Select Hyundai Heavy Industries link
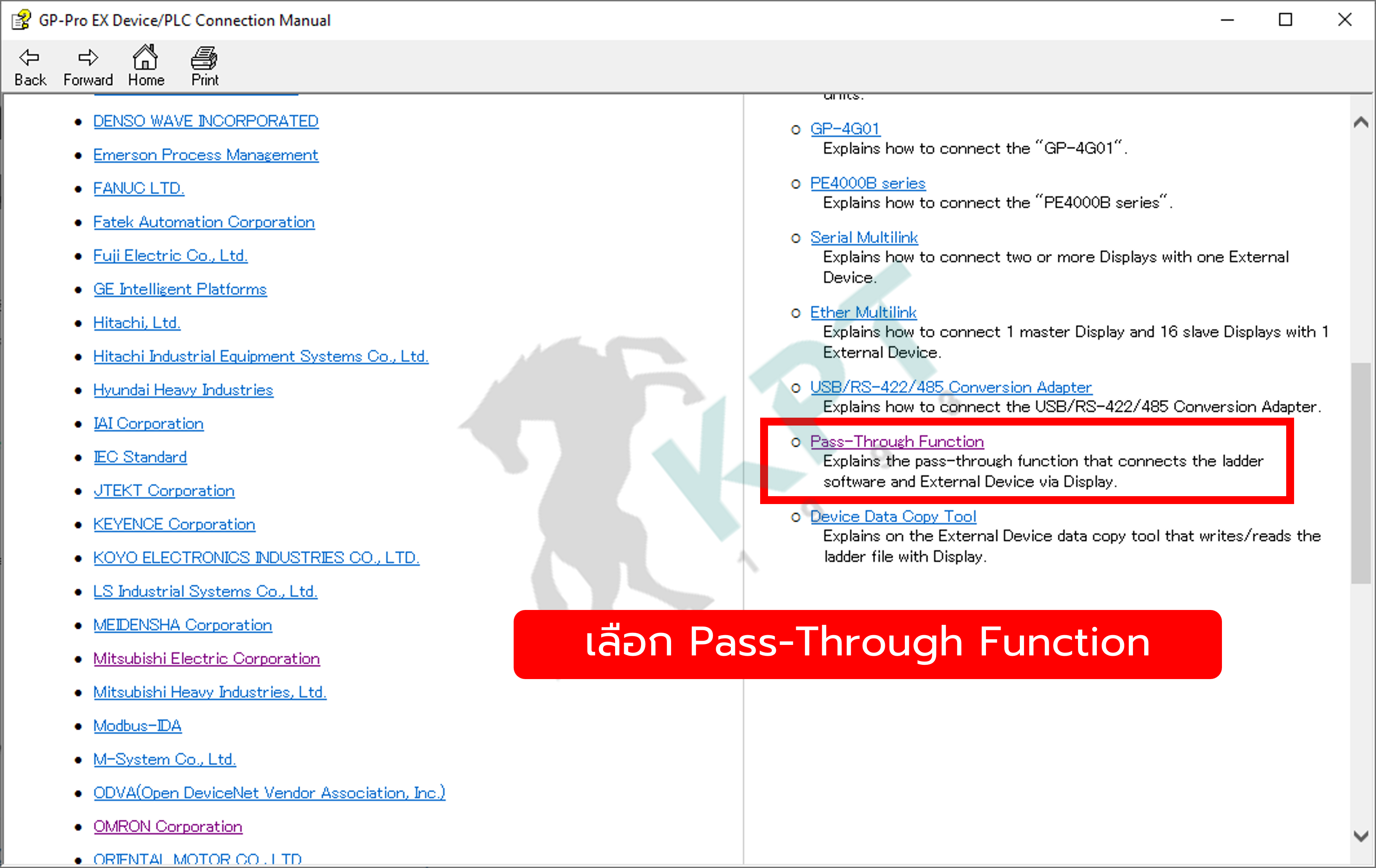1376x868 pixels. coord(183,389)
